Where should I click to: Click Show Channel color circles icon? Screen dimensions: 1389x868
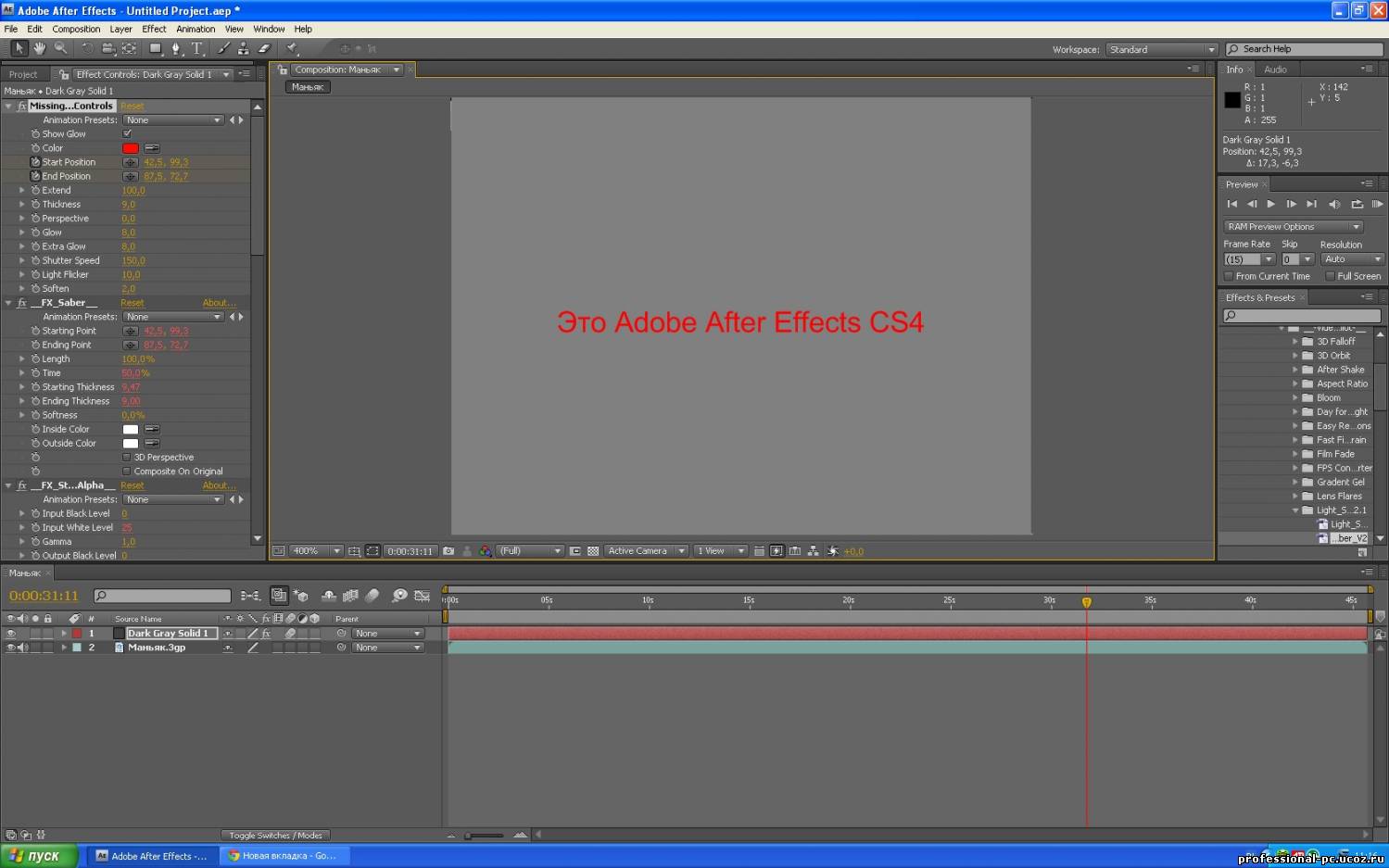485,550
